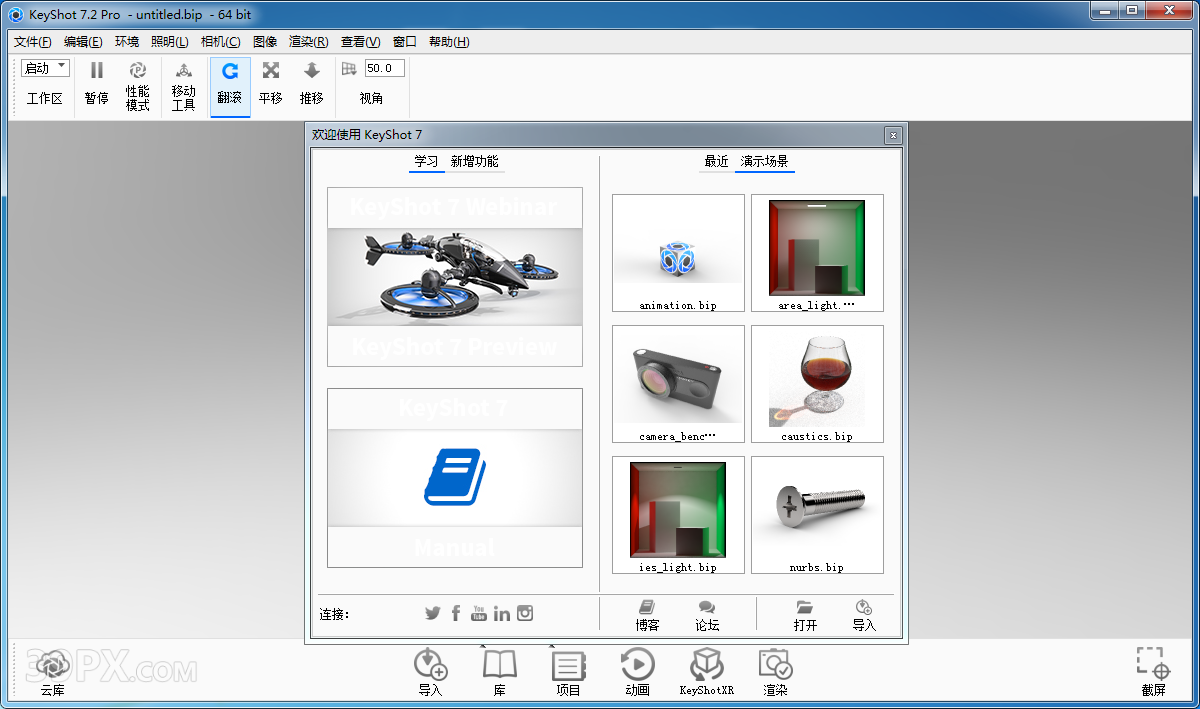
Task: Open the Render (渲染) dialog
Action: click(x=775, y=665)
